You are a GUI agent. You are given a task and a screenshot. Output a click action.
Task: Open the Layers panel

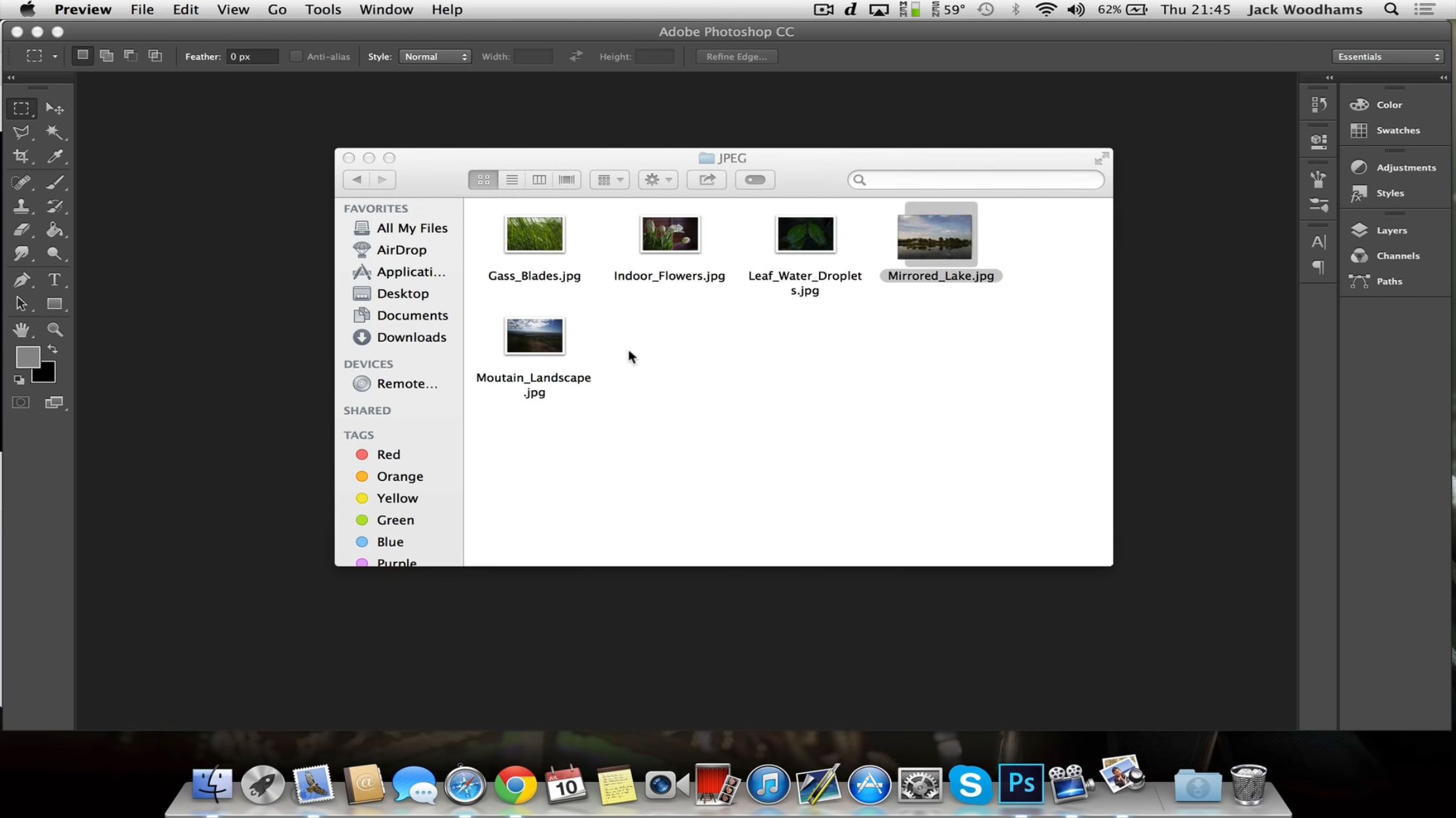click(1391, 230)
